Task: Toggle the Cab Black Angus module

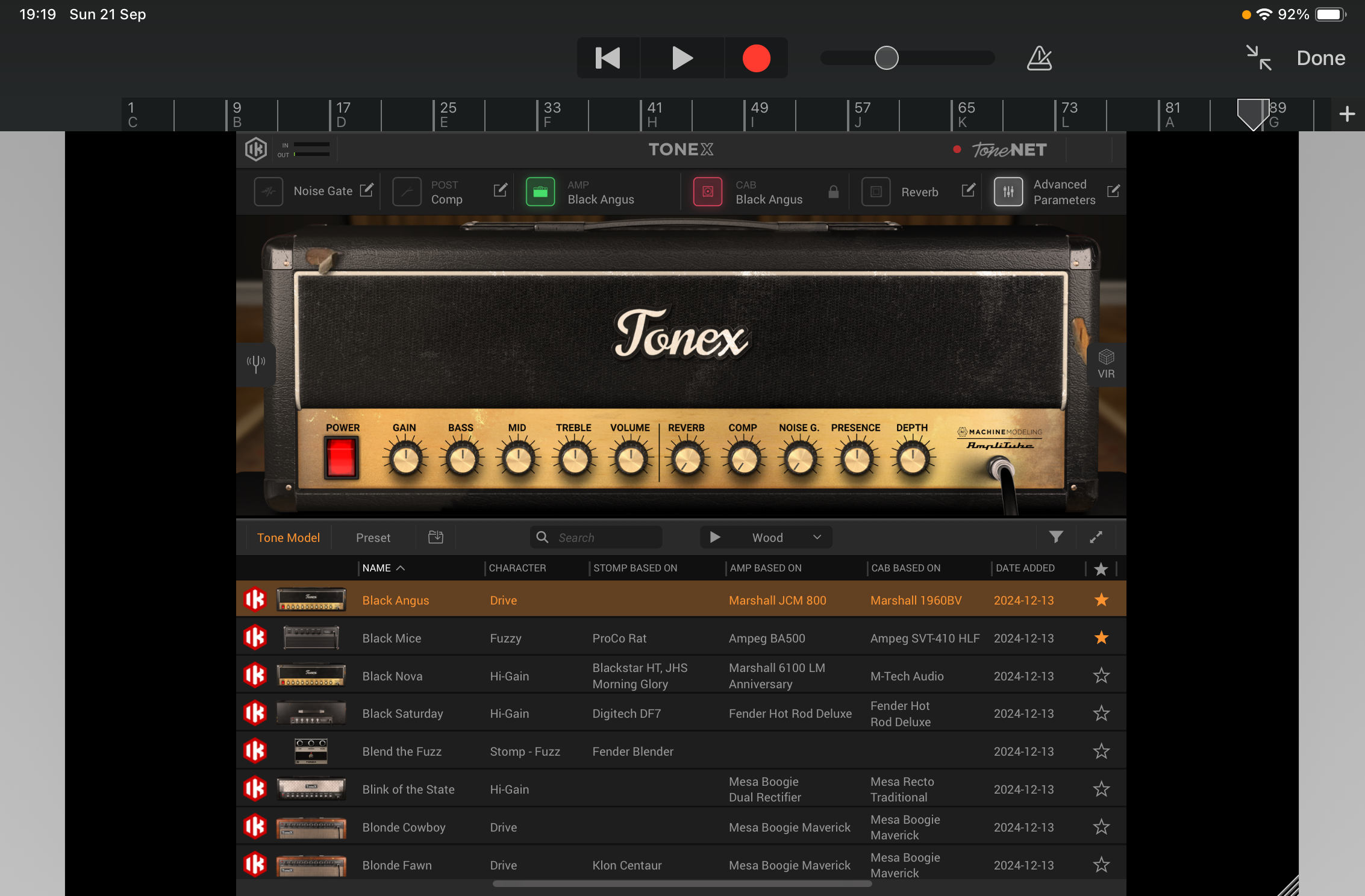Action: tap(708, 192)
